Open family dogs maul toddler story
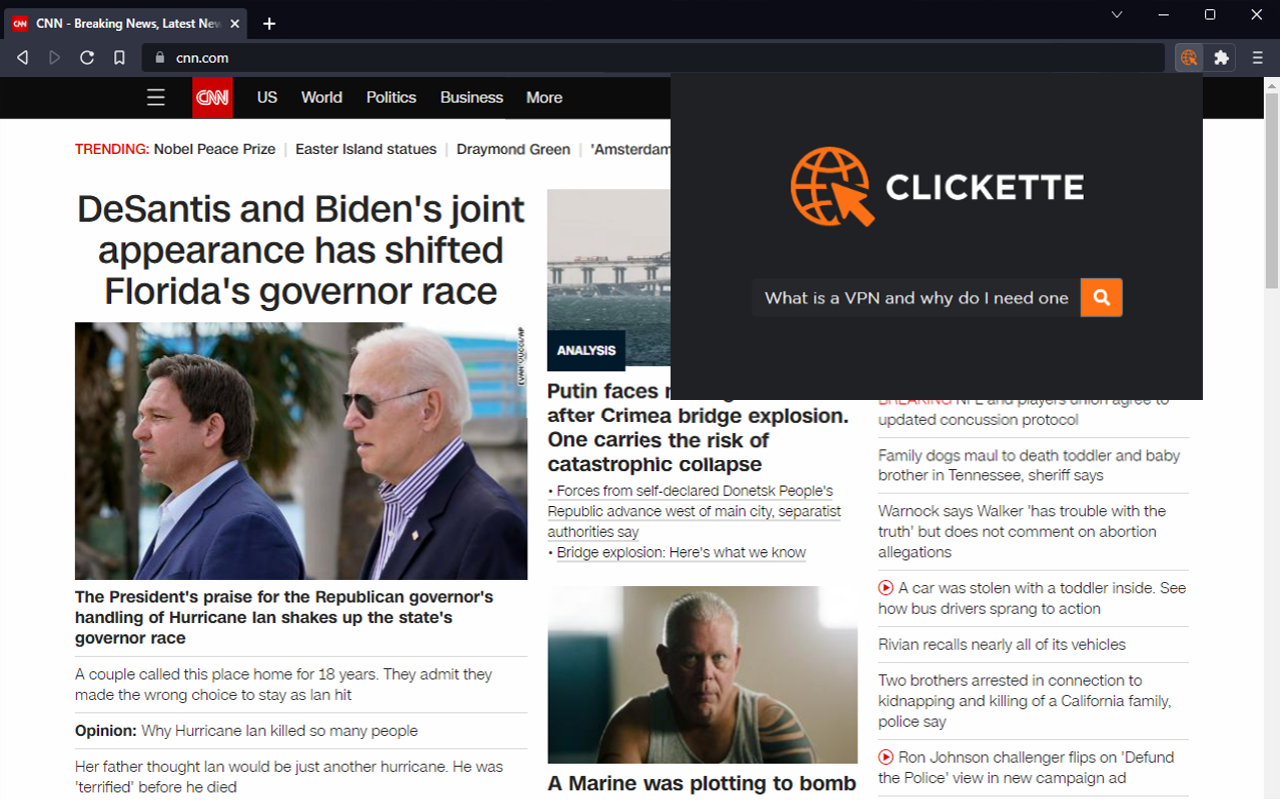The height and width of the screenshot is (800, 1280). (1029, 465)
